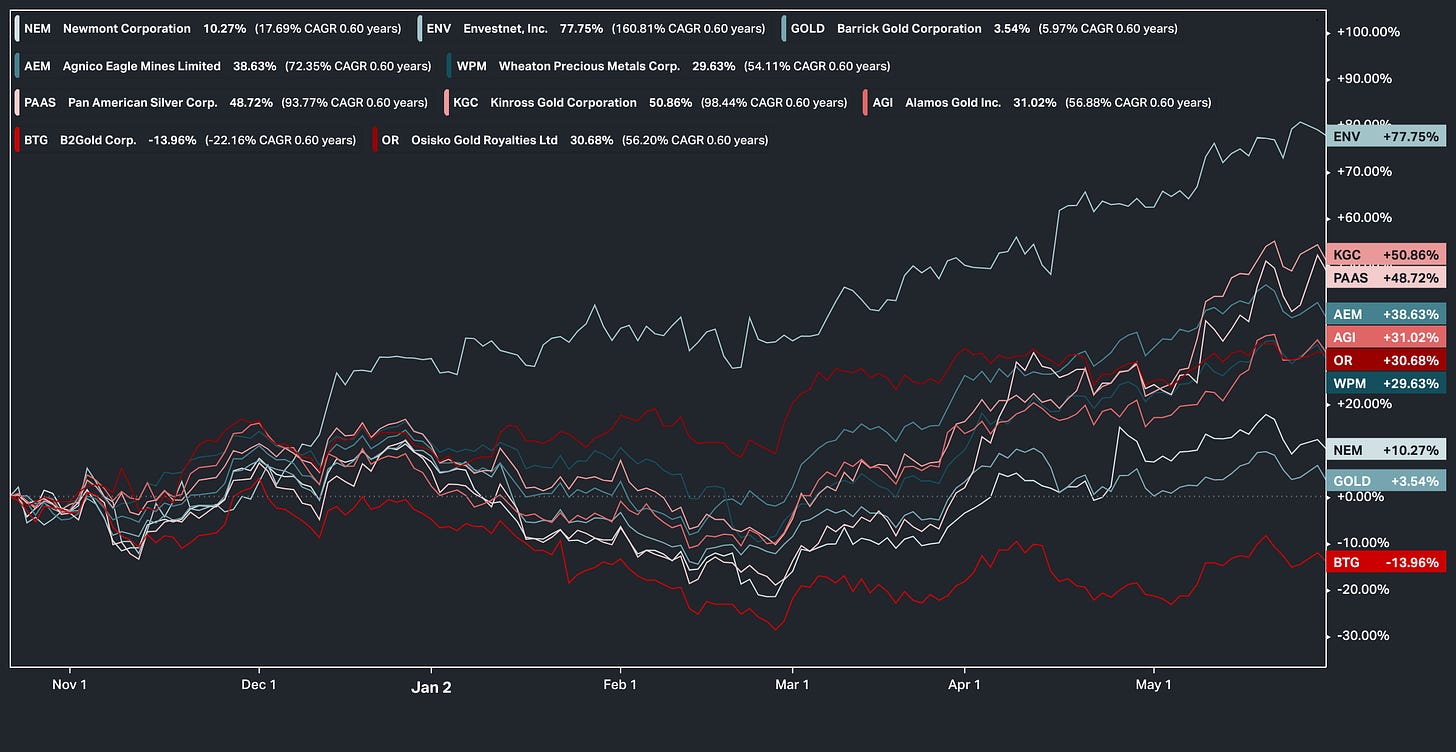This screenshot has width=1456, height=752.
Task: Click the +20.00% y-axis label
Action: coord(1364,404)
